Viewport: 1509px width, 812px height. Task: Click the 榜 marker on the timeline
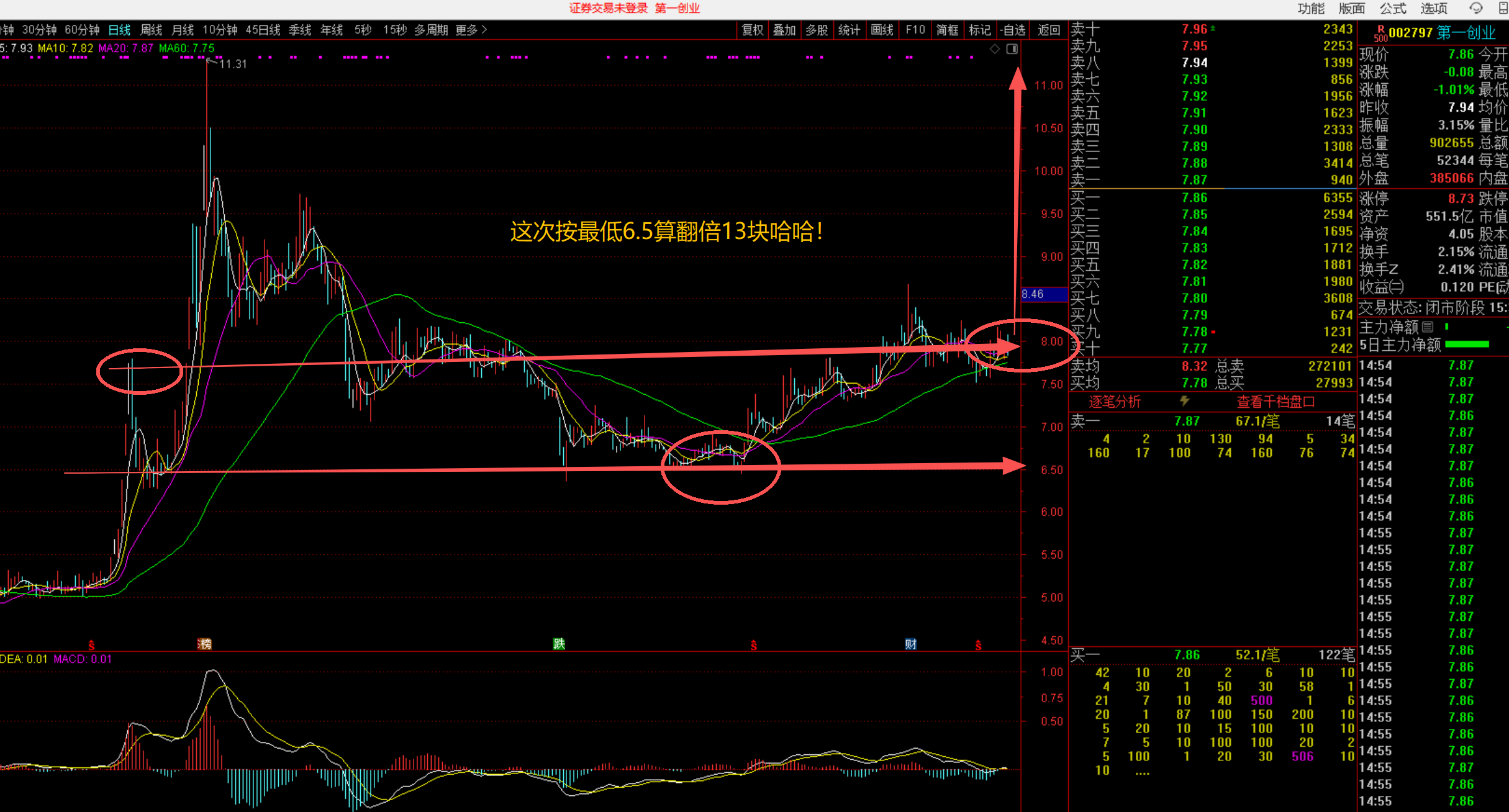(204, 644)
